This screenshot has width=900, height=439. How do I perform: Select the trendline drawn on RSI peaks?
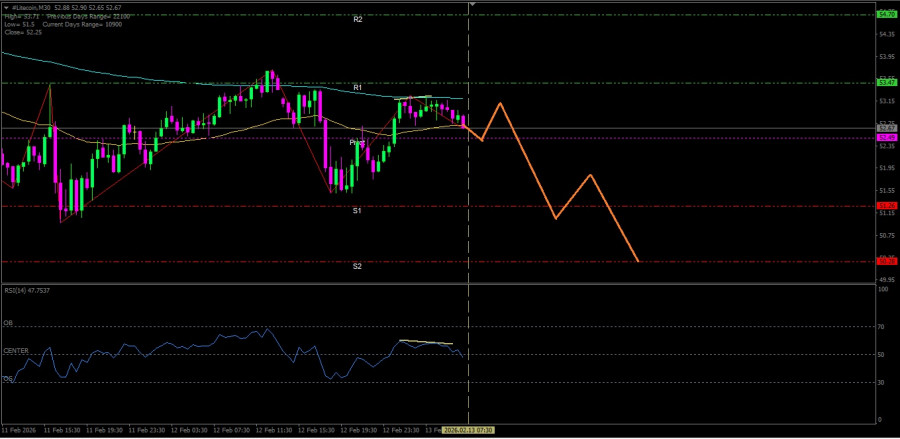[430, 342]
